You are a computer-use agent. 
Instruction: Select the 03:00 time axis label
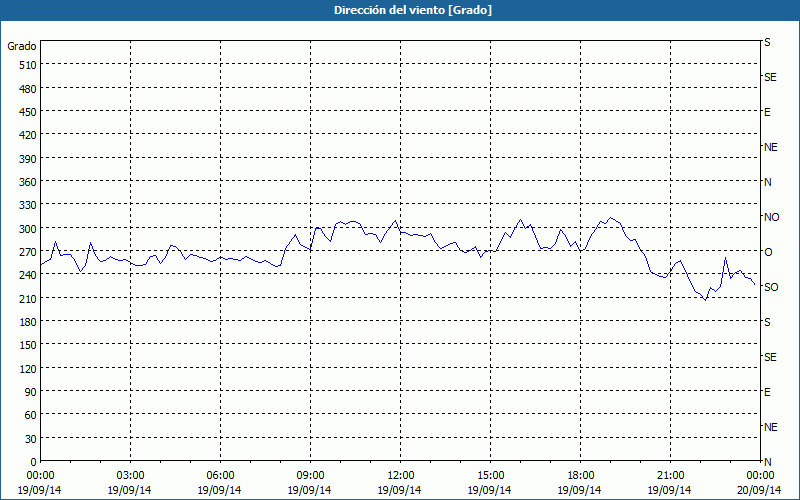coord(130,476)
